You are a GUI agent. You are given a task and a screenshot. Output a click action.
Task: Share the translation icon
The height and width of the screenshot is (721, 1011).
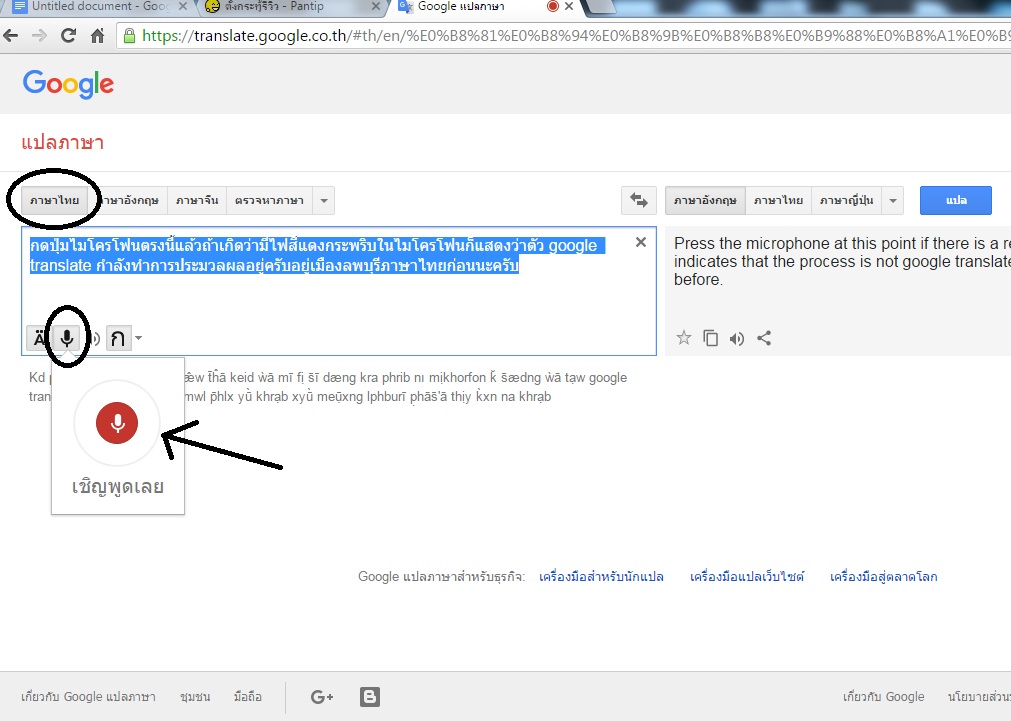point(764,338)
